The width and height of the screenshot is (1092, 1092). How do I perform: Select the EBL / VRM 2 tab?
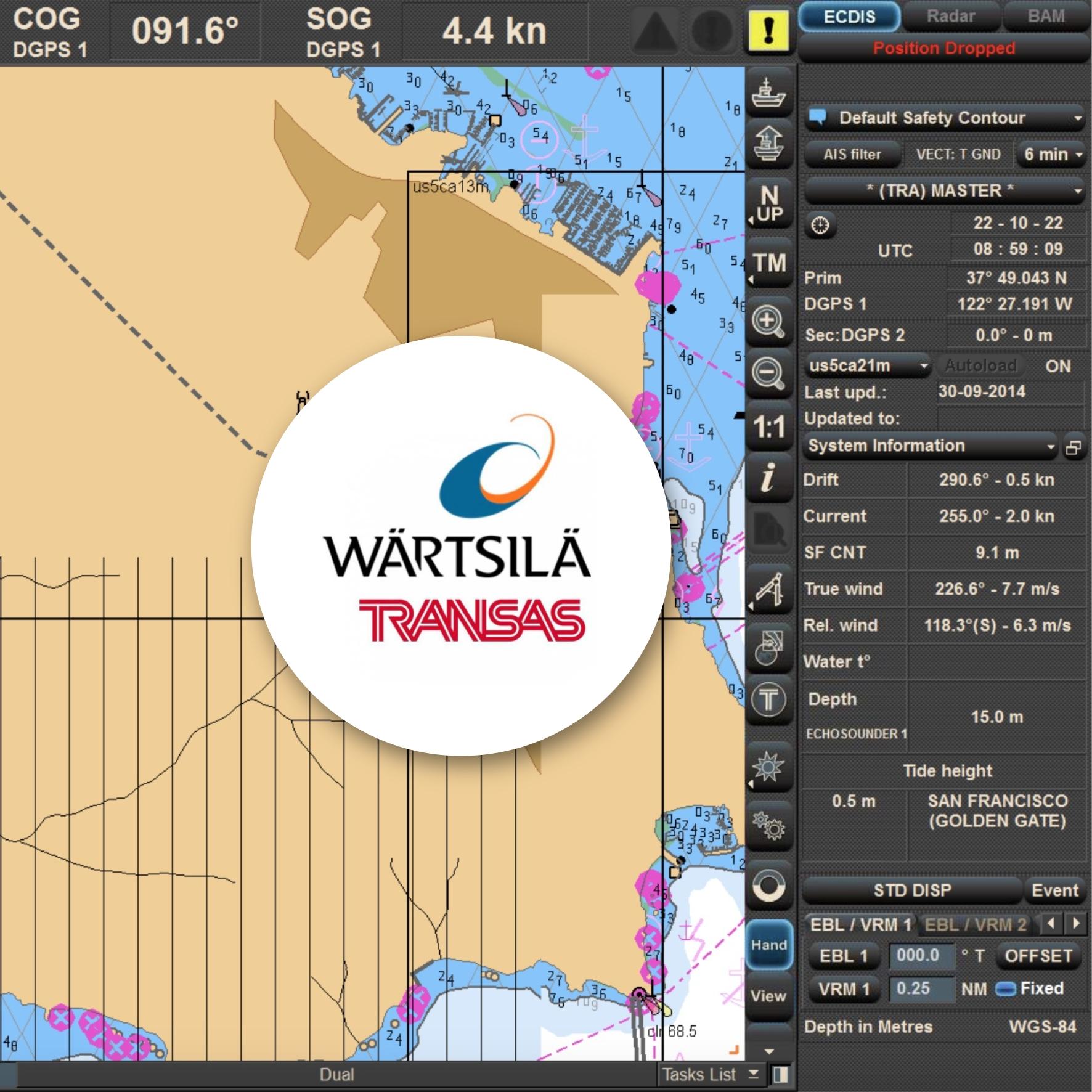[x=976, y=925]
